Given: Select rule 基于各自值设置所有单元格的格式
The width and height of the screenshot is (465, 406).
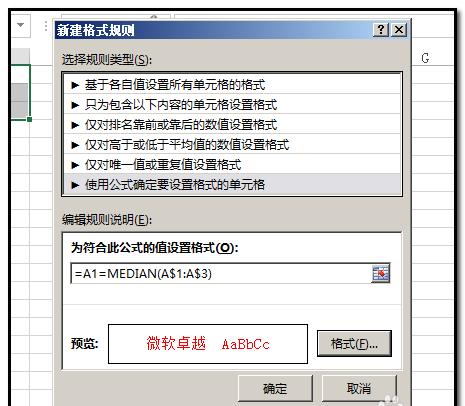Looking at the screenshot, I should pyautogui.click(x=232, y=85).
